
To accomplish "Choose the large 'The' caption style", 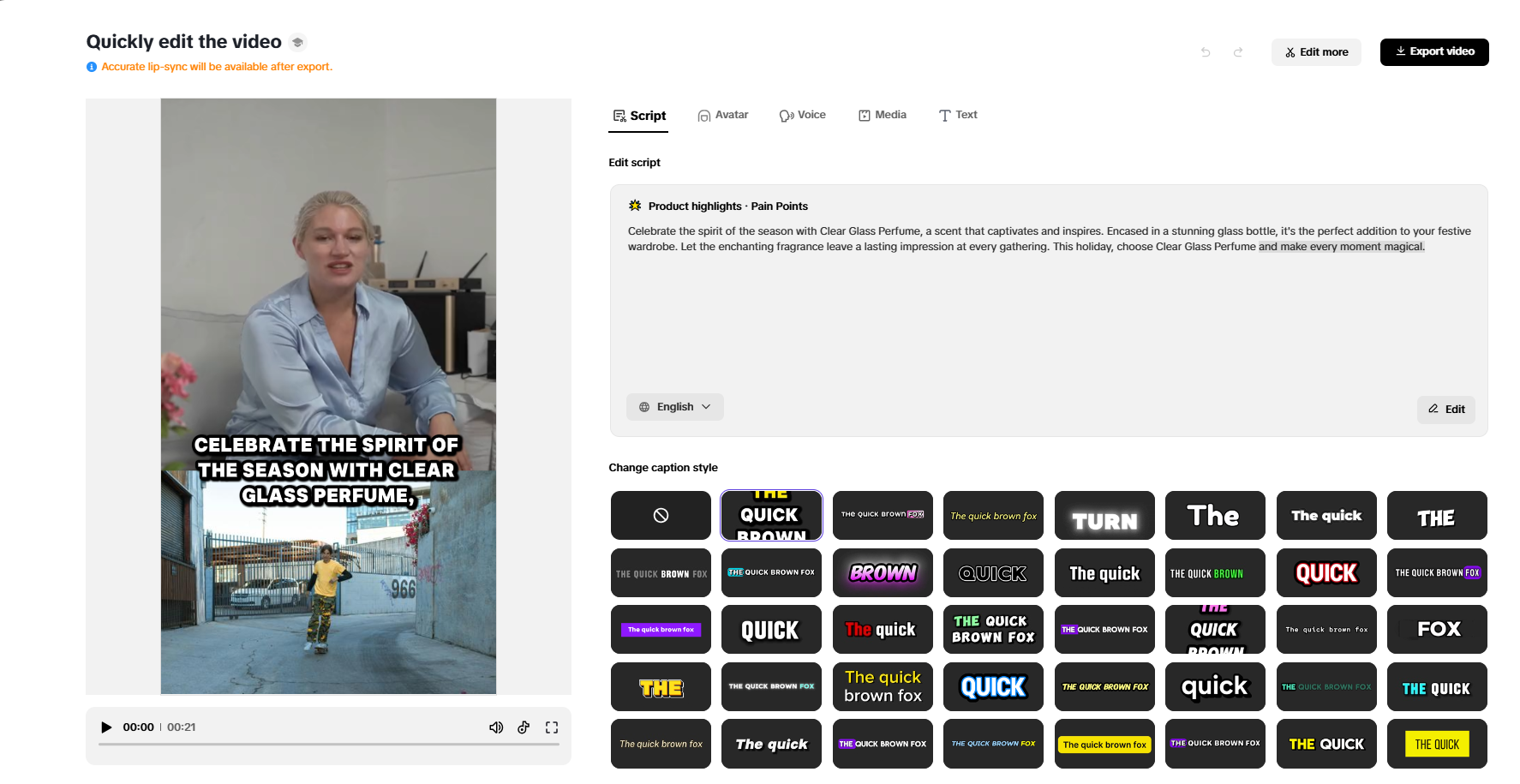I will click(1215, 516).
